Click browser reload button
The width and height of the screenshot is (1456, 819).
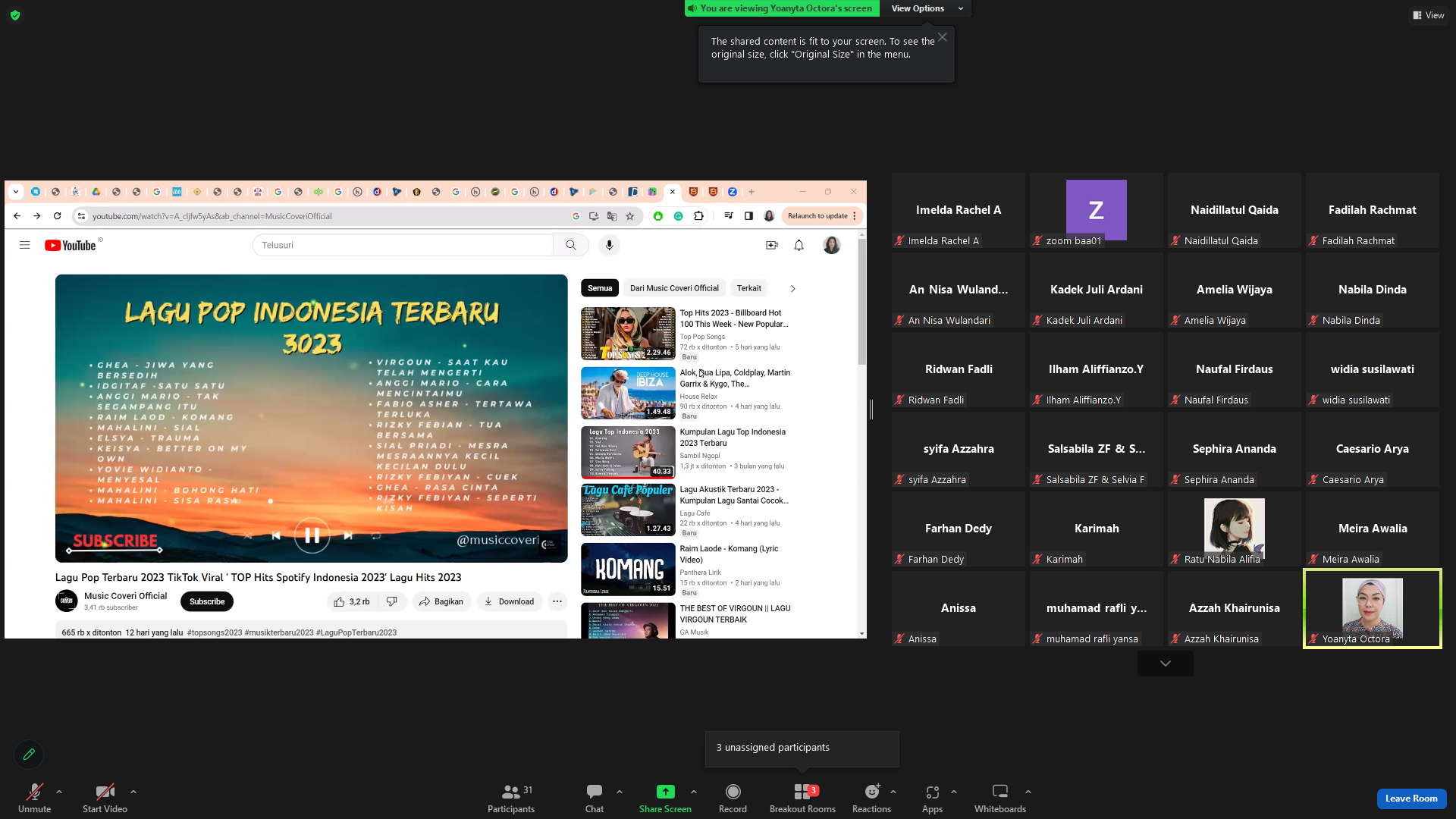57,216
